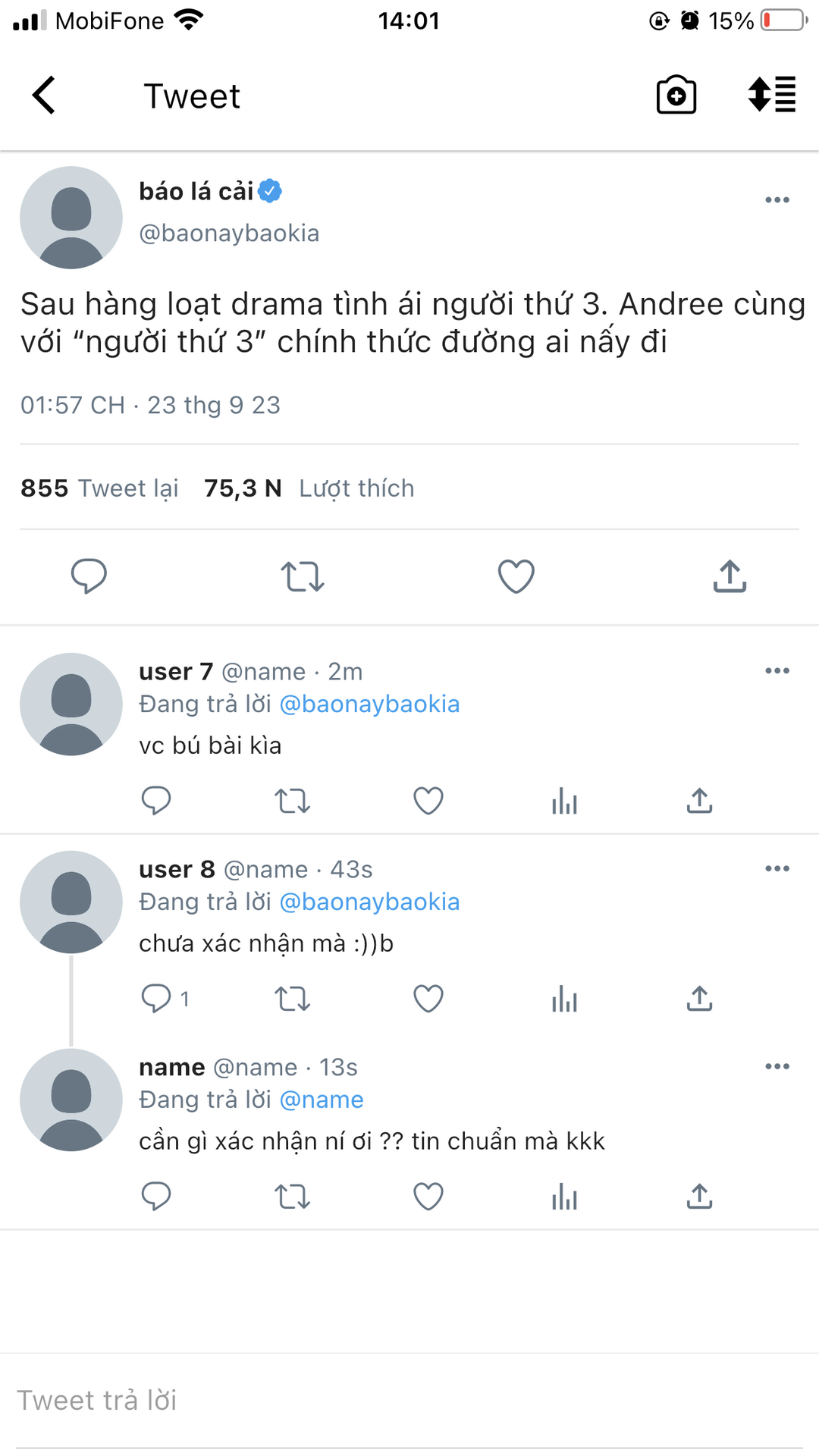The width and height of the screenshot is (819, 1456).
Task: Retweet the main tweet
Action: 303,576
